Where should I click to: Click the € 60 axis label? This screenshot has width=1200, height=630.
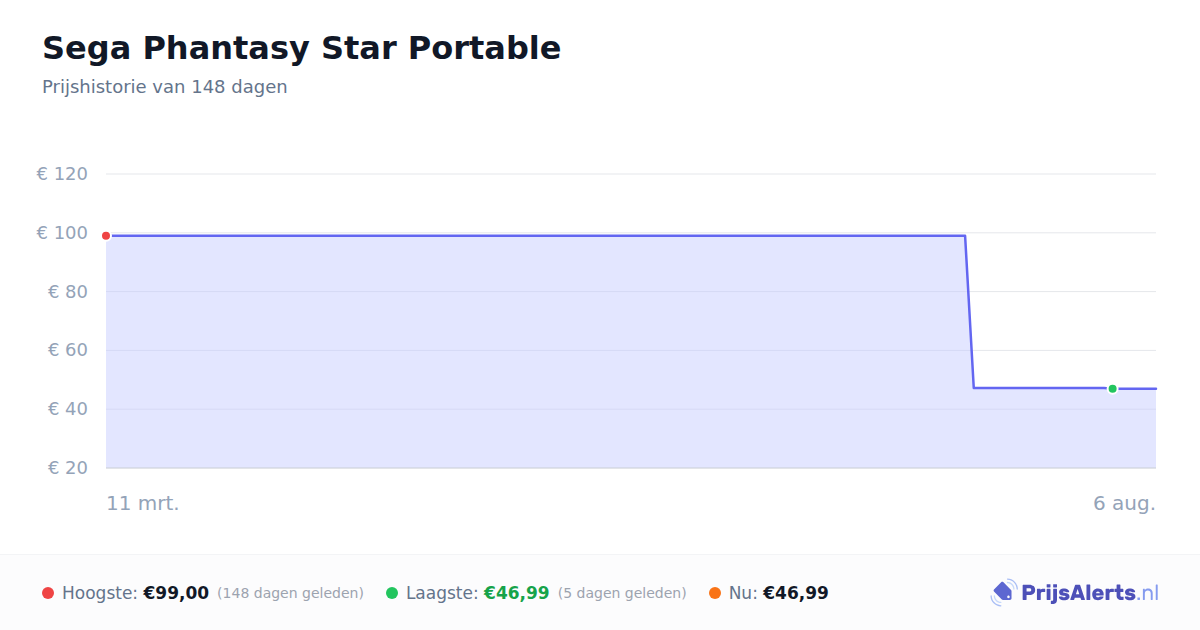point(68,350)
